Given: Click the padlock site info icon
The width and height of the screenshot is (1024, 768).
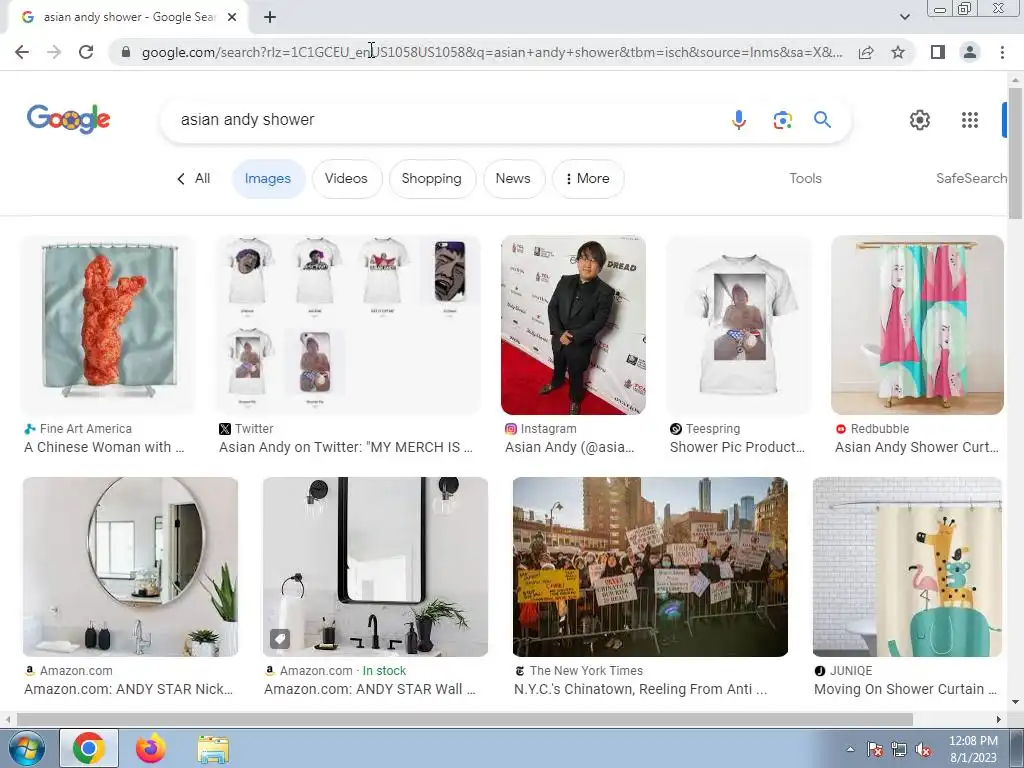Looking at the screenshot, I should pos(126,52).
